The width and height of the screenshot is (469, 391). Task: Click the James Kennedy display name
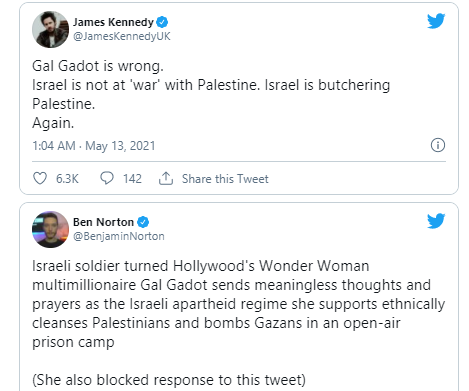tap(113, 22)
